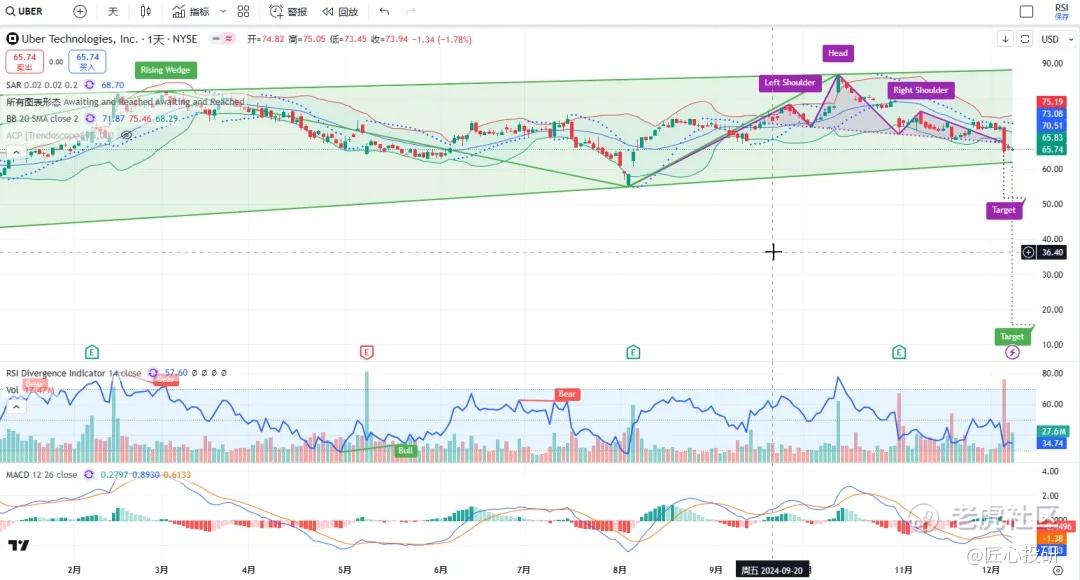Click the add symbol plus icon

(80, 11)
